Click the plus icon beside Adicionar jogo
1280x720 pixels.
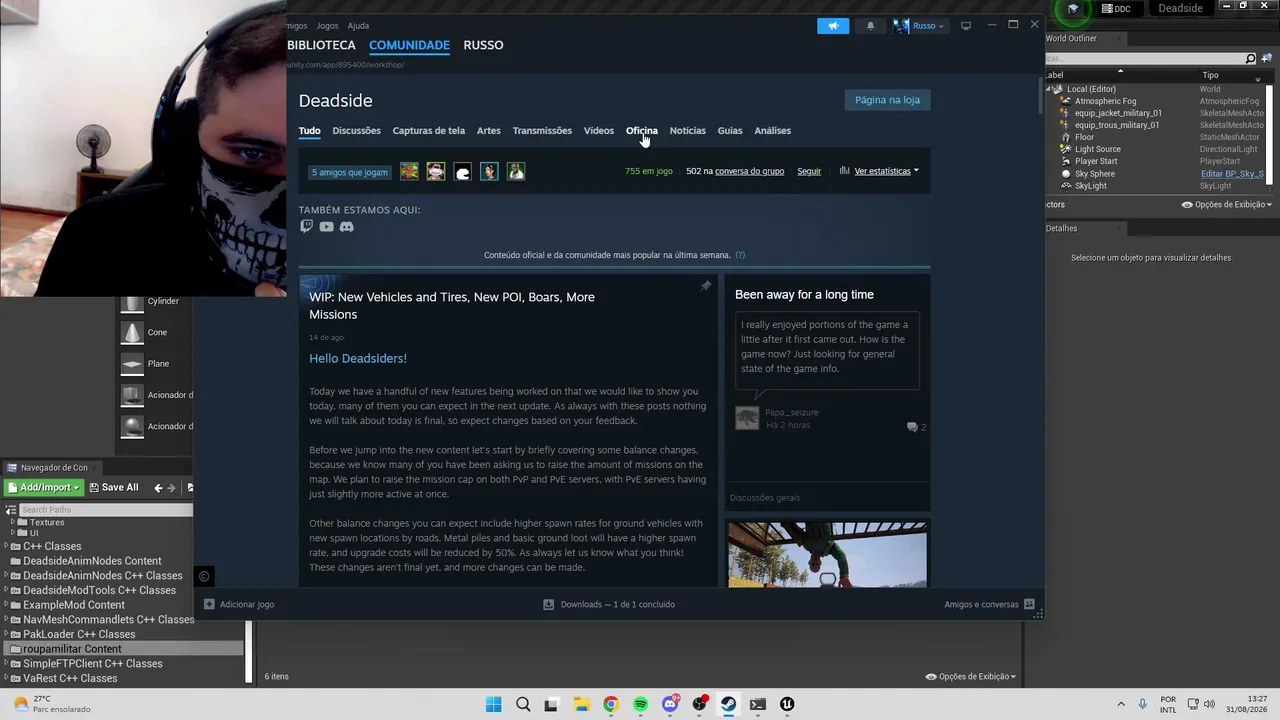(209, 604)
